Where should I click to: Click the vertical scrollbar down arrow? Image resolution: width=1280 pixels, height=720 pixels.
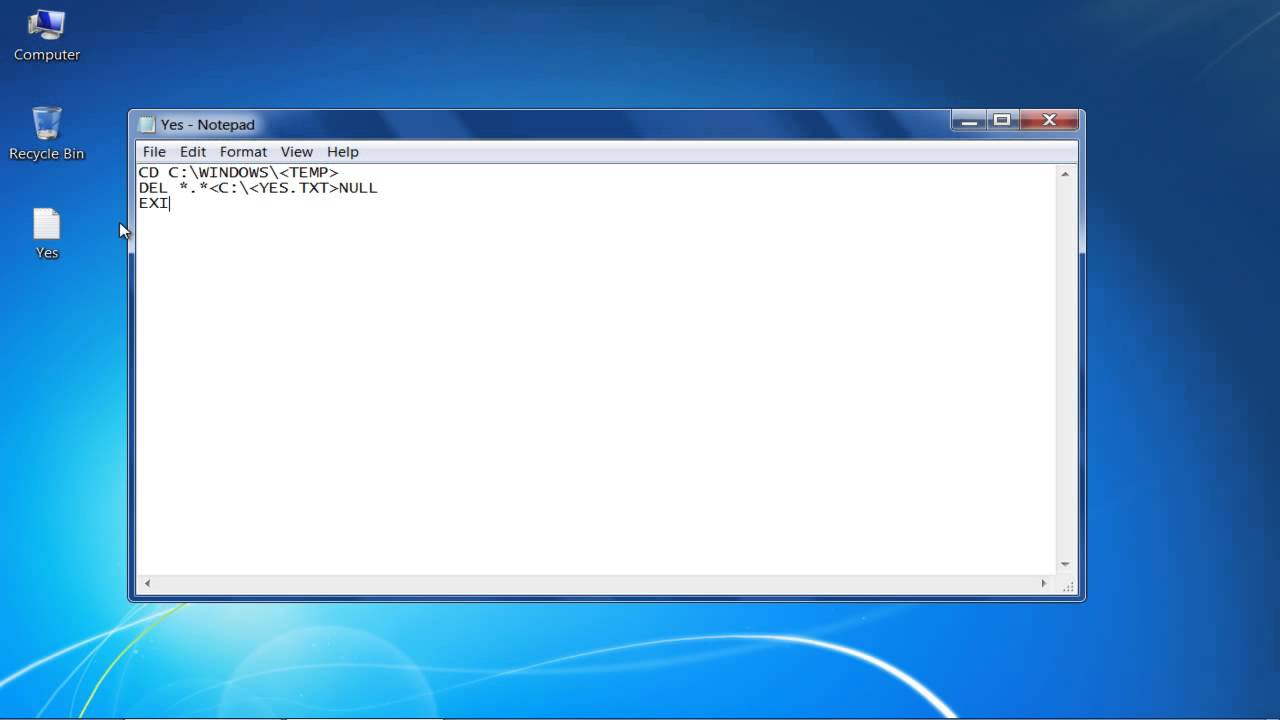click(x=1065, y=565)
